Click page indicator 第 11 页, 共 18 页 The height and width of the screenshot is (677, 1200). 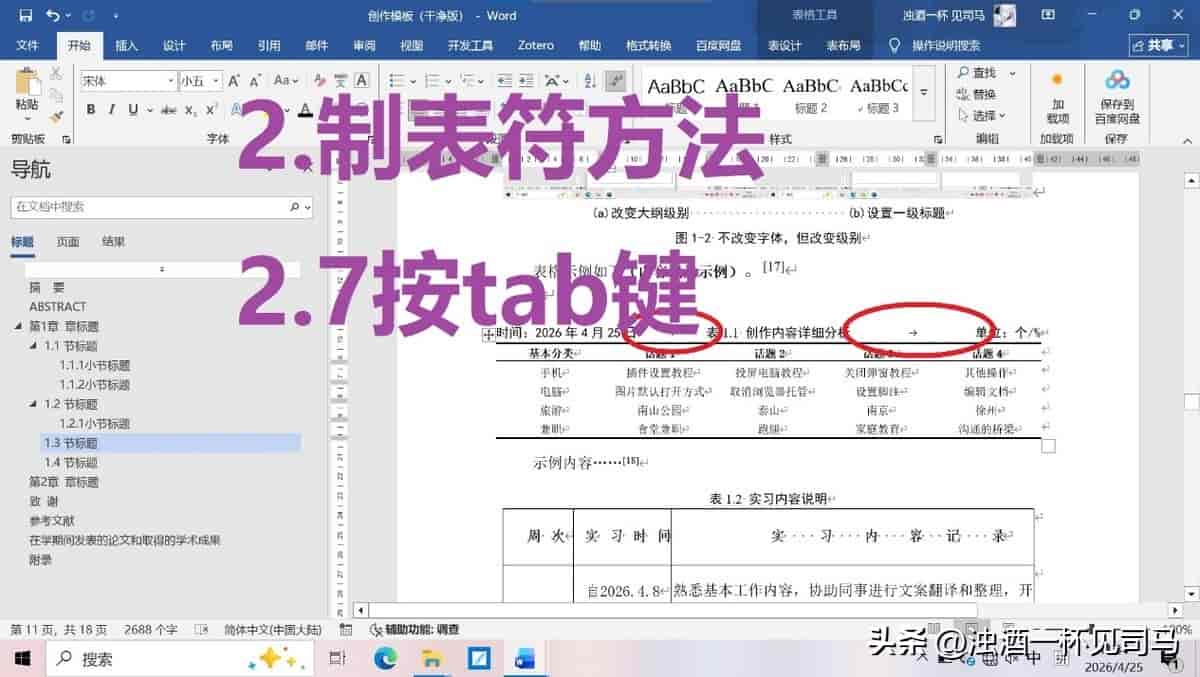[x=58, y=630]
